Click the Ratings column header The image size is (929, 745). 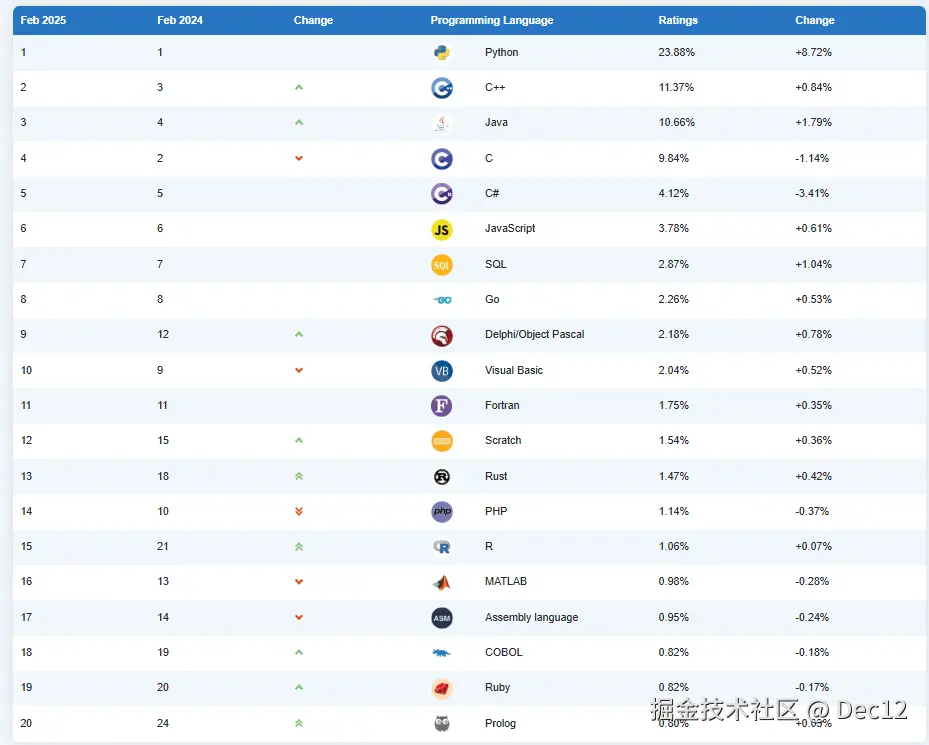pos(678,20)
